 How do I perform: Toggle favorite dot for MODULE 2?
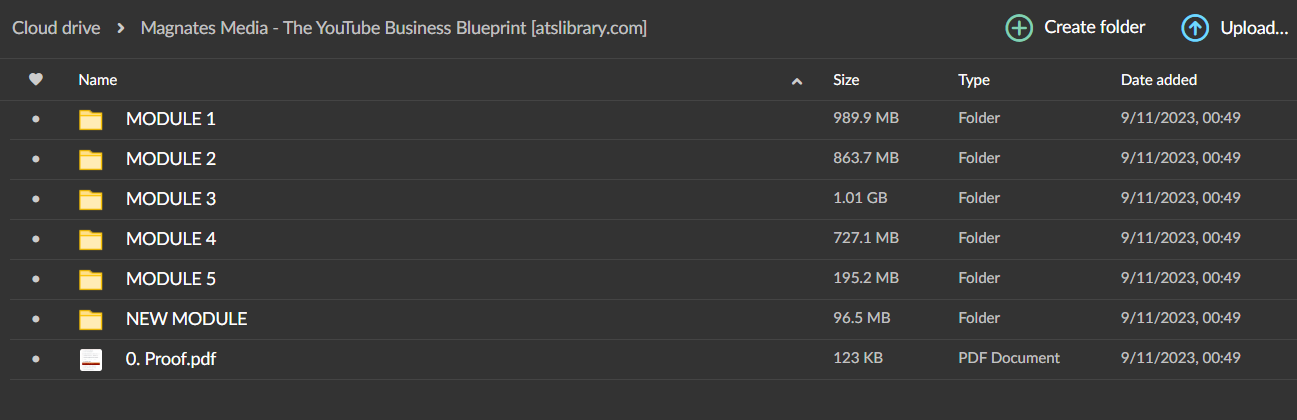[36, 159]
